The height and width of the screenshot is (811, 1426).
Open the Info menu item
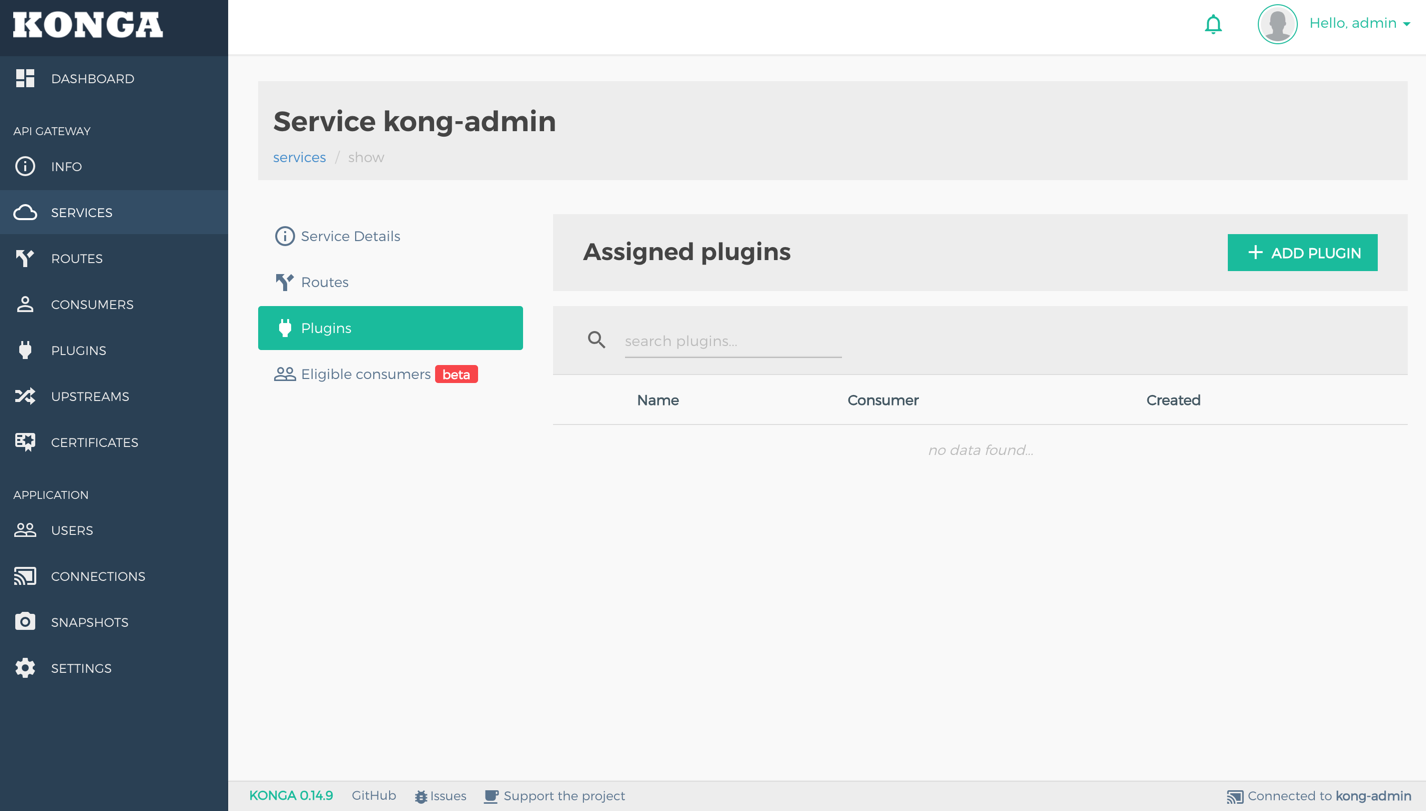114,166
